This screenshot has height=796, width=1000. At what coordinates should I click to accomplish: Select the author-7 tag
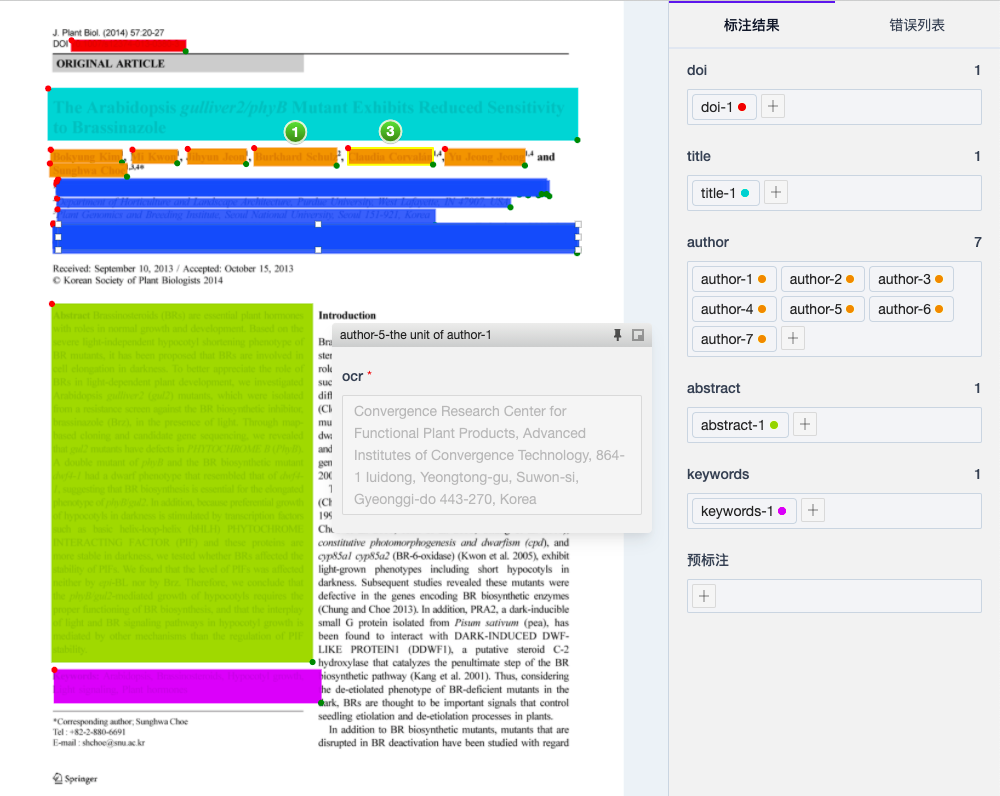(x=734, y=339)
